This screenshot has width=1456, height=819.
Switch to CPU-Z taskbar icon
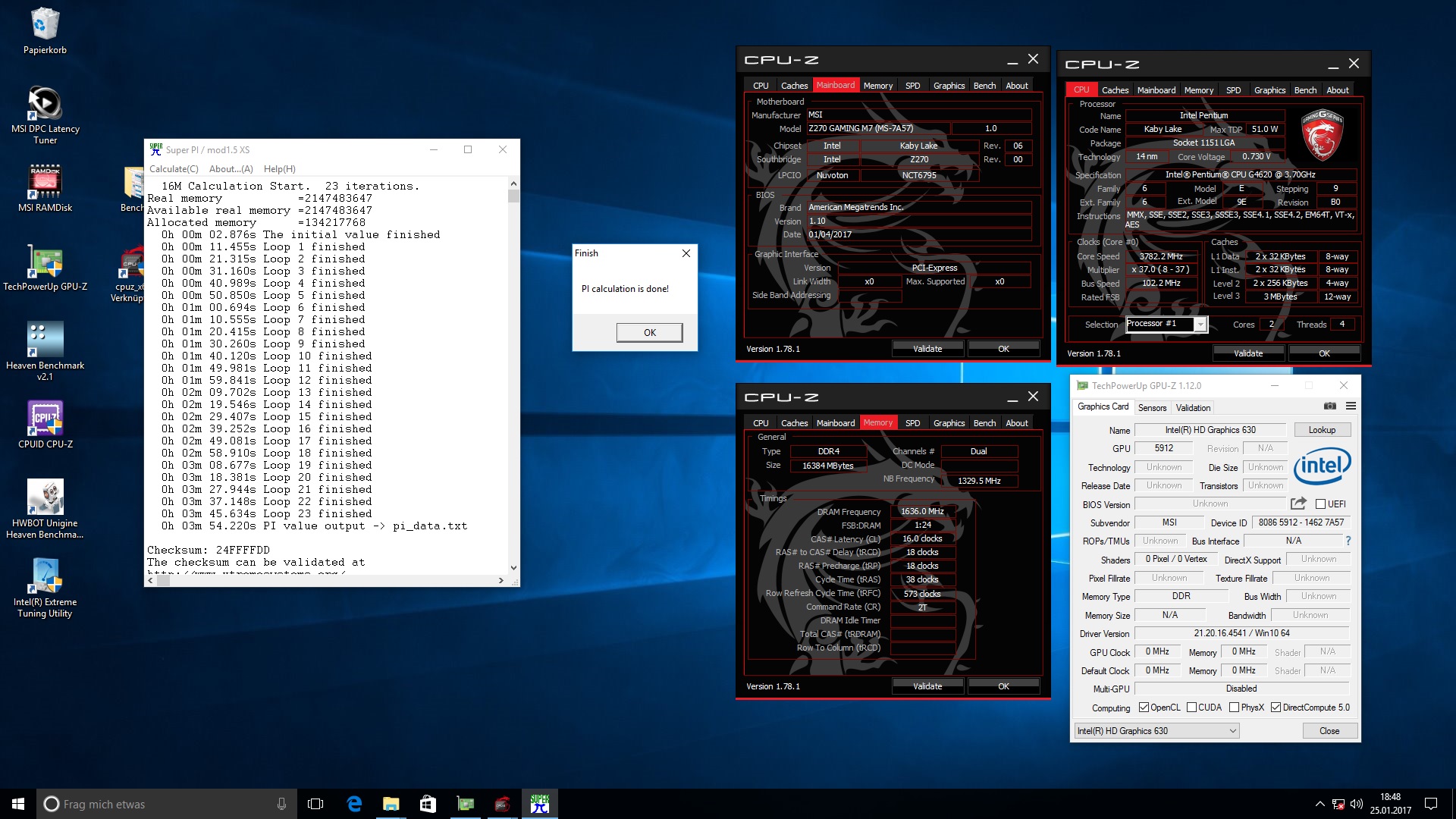click(502, 804)
